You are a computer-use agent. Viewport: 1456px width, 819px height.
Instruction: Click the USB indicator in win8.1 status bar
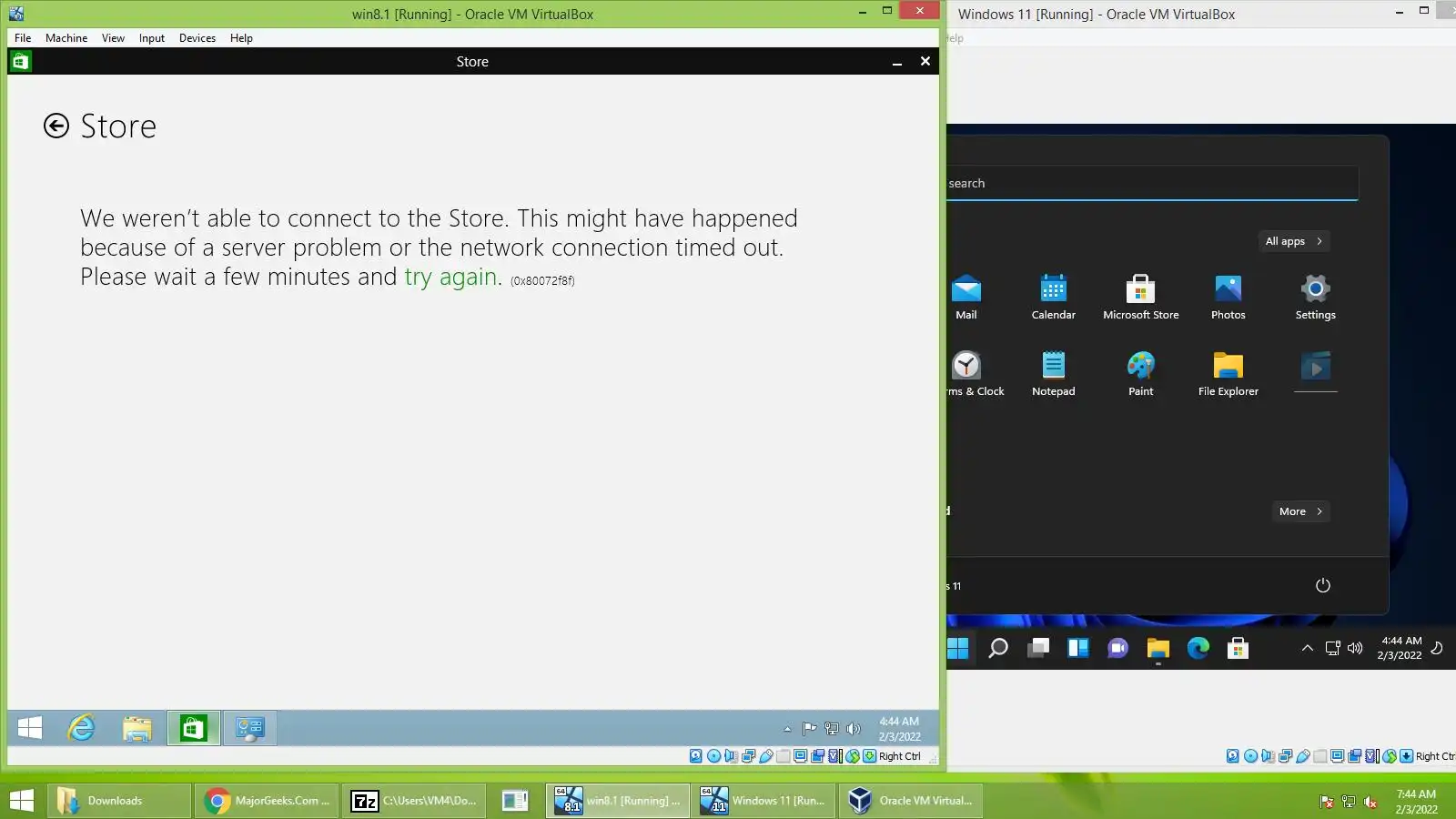(x=766, y=756)
